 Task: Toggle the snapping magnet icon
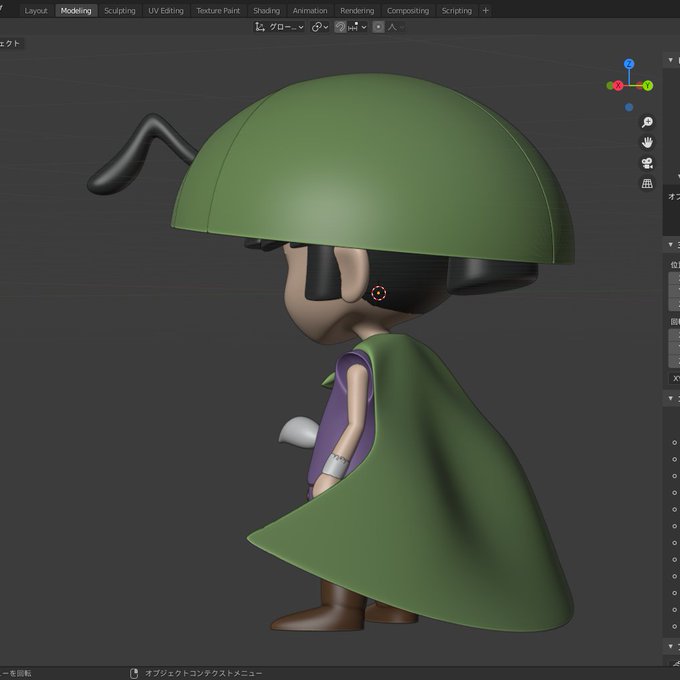click(x=340, y=27)
